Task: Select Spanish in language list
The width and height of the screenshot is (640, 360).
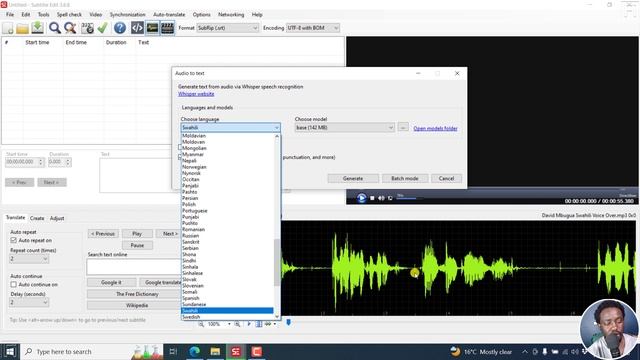Action: pyautogui.click(x=227, y=298)
